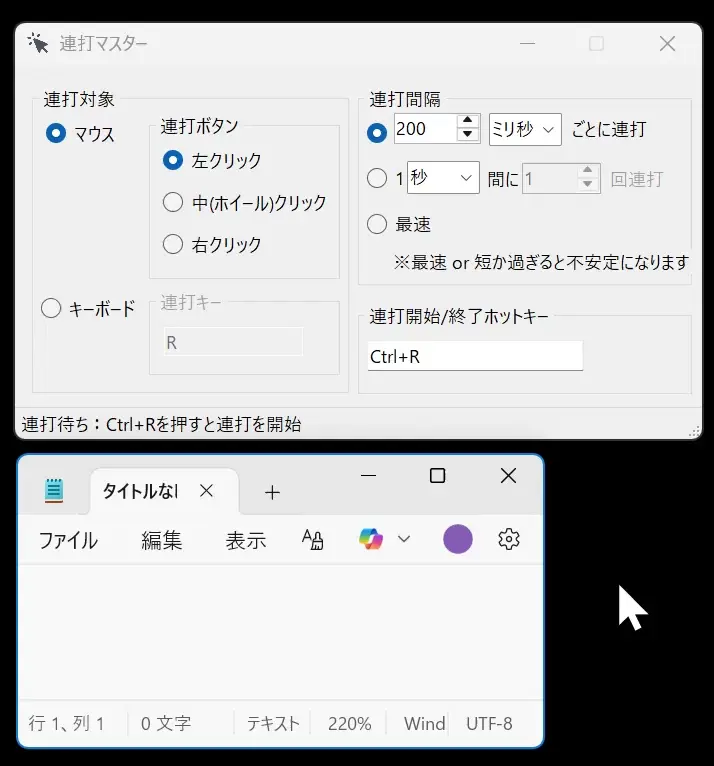Open the ファイル menu in Notepad
Screen dimensions: 714x766
(68, 540)
